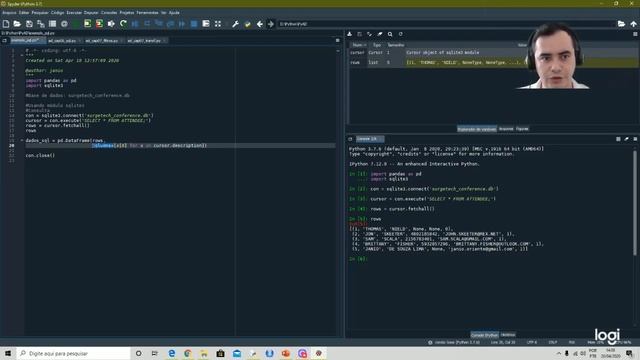
Task: Select the Console IPython bottom tab
Action: [x=484, y=335]
